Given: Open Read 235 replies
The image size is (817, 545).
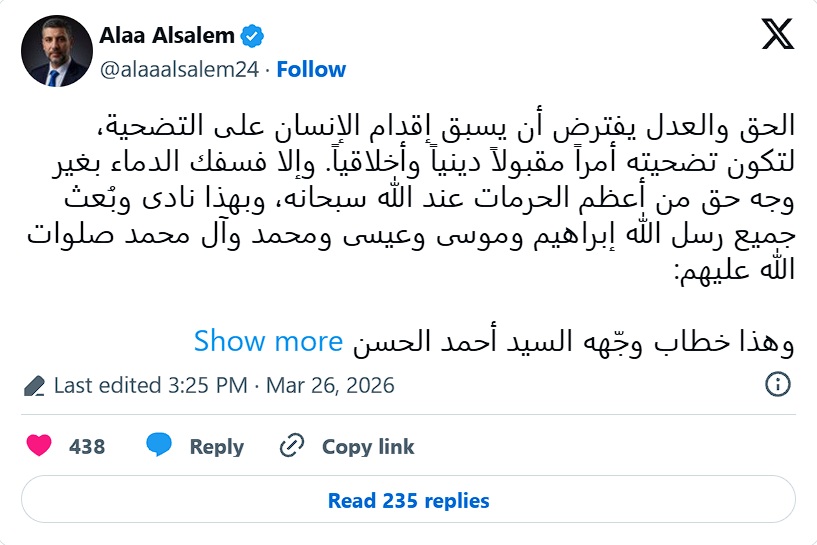Looking at the screenshot, I should (x=408, y=500).
